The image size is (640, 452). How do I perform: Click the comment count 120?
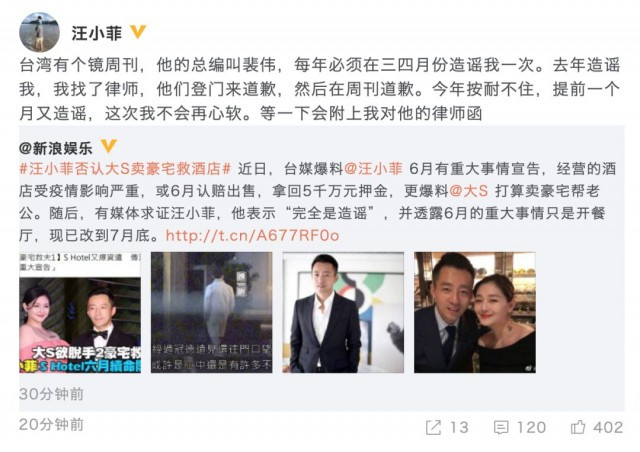pyautogui.click(x=531, y=428)
